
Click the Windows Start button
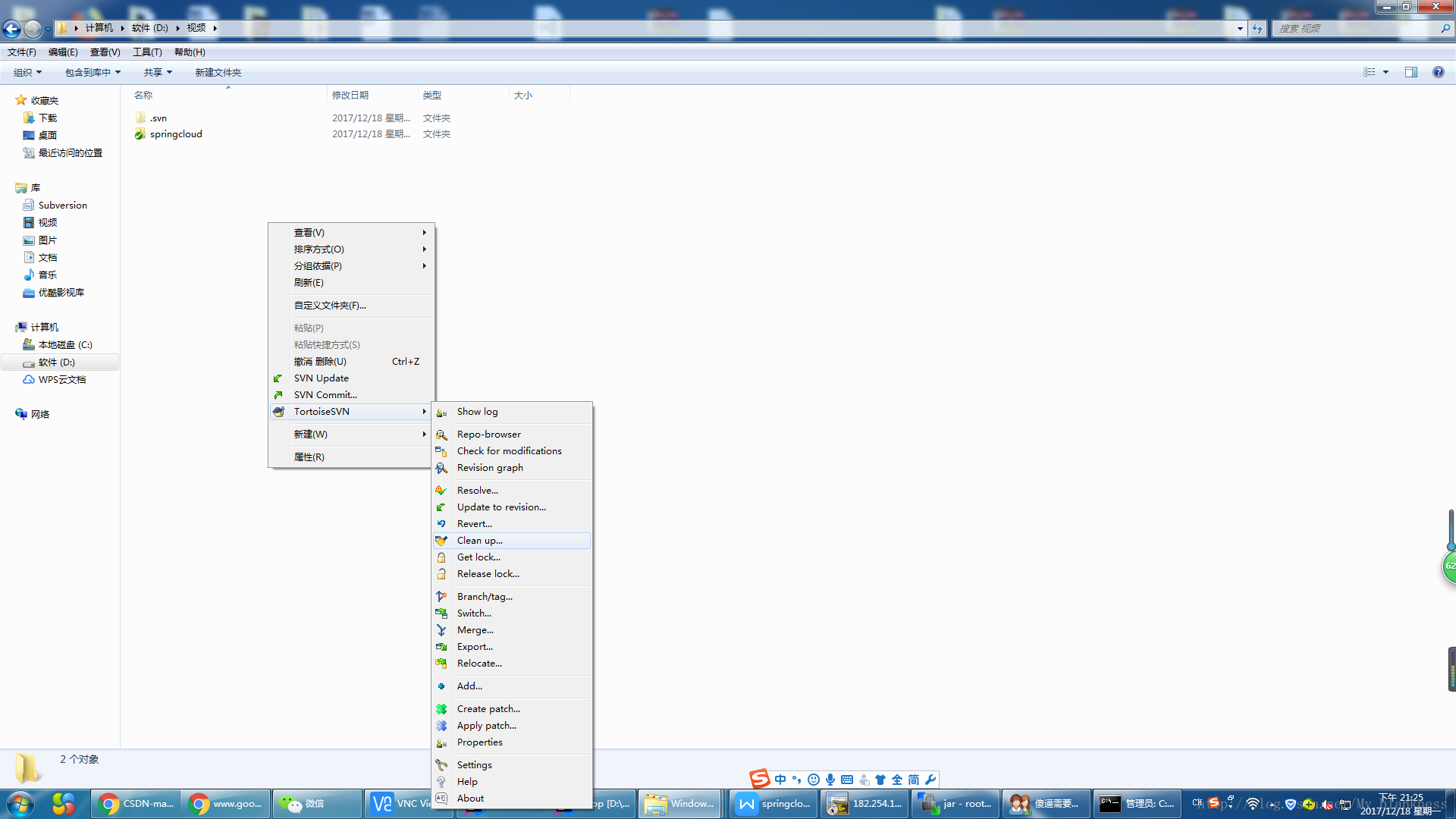point(20,804)
